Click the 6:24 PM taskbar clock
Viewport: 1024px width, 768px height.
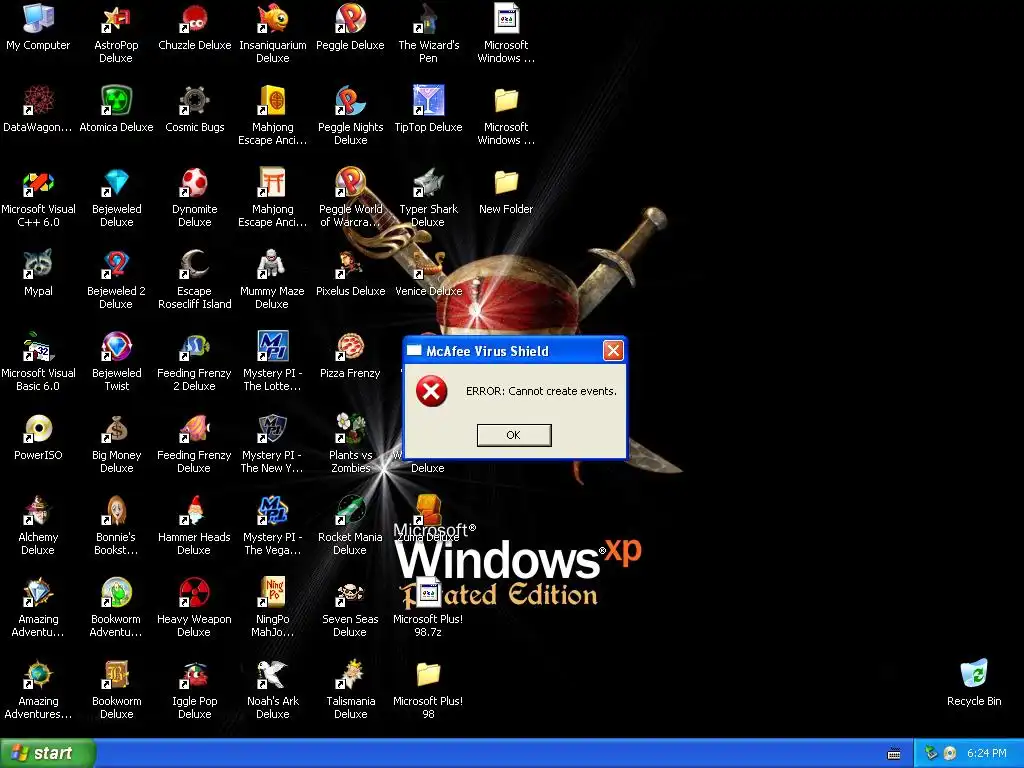click(x=986, y=754)
